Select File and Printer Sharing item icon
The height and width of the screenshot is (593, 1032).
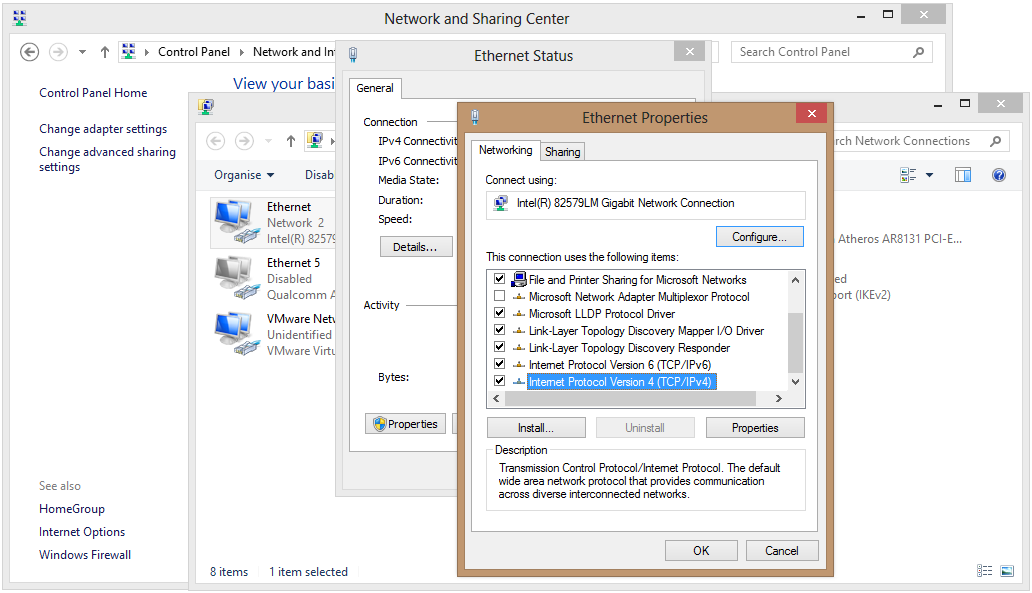tap(519, 279)
